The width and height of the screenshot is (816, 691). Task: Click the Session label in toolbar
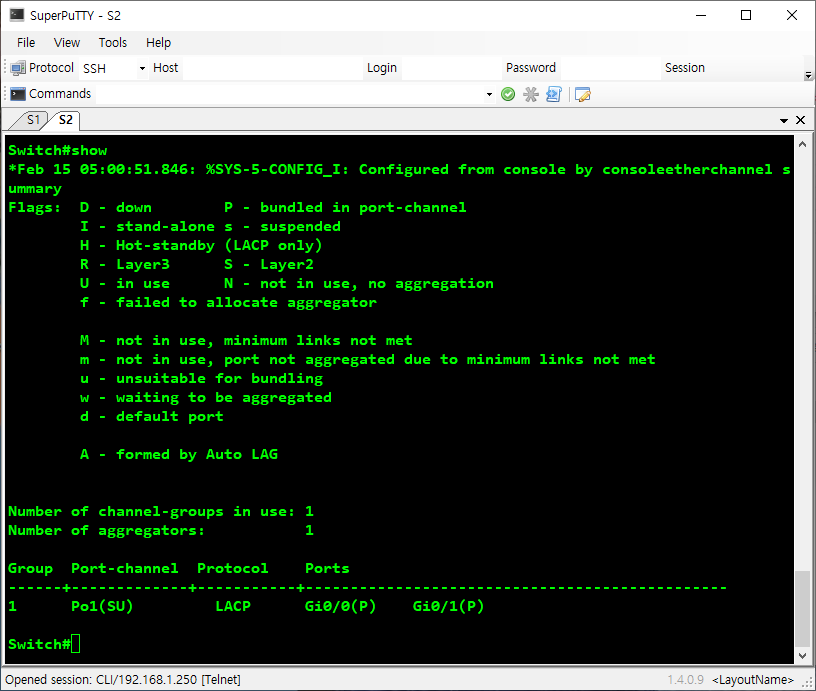point(684,68)
